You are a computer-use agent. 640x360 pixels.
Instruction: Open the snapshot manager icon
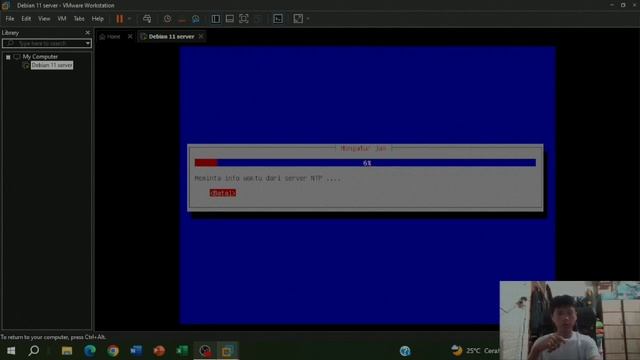point(196,19)
